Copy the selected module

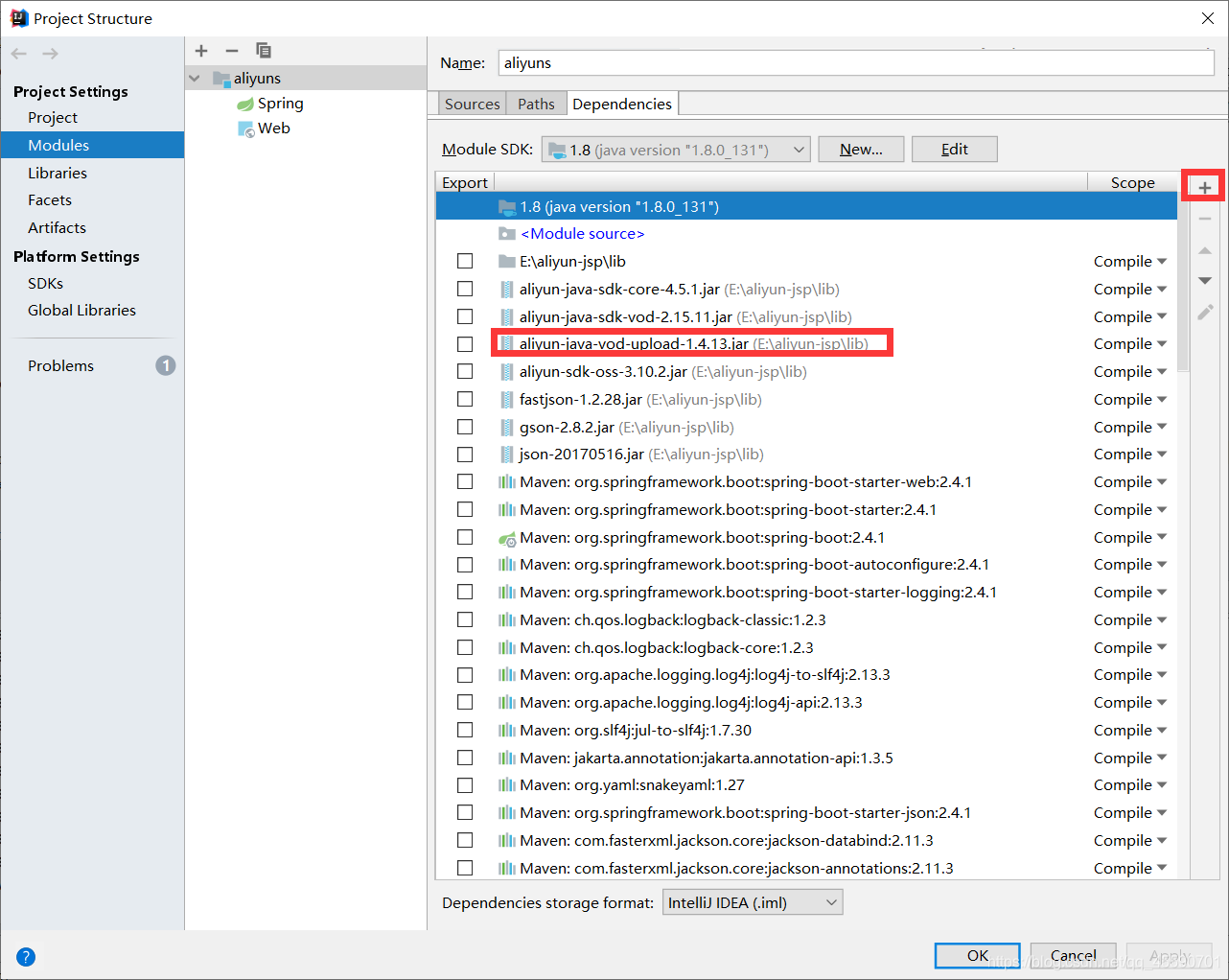click(264, 51)
